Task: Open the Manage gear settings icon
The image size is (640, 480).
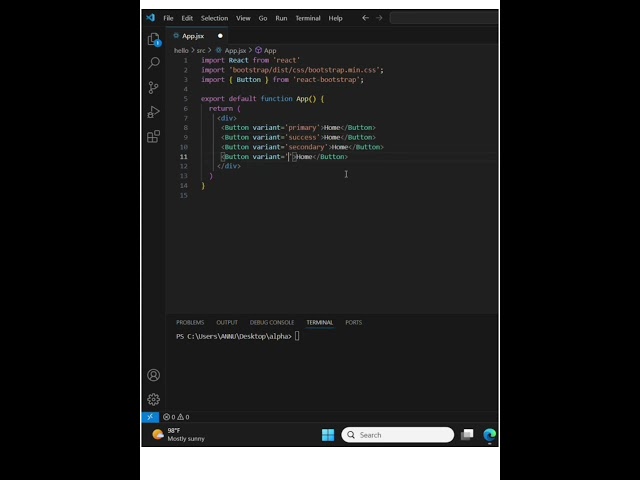Action: [153, 399]
